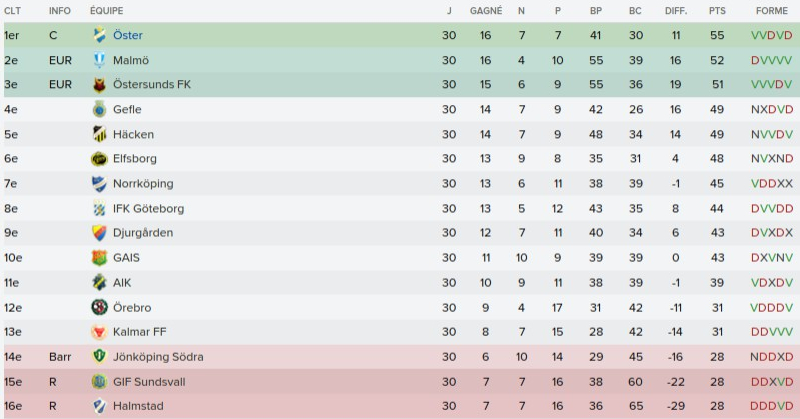Click the GIF Sundsvall club badge

pos(99,382)
